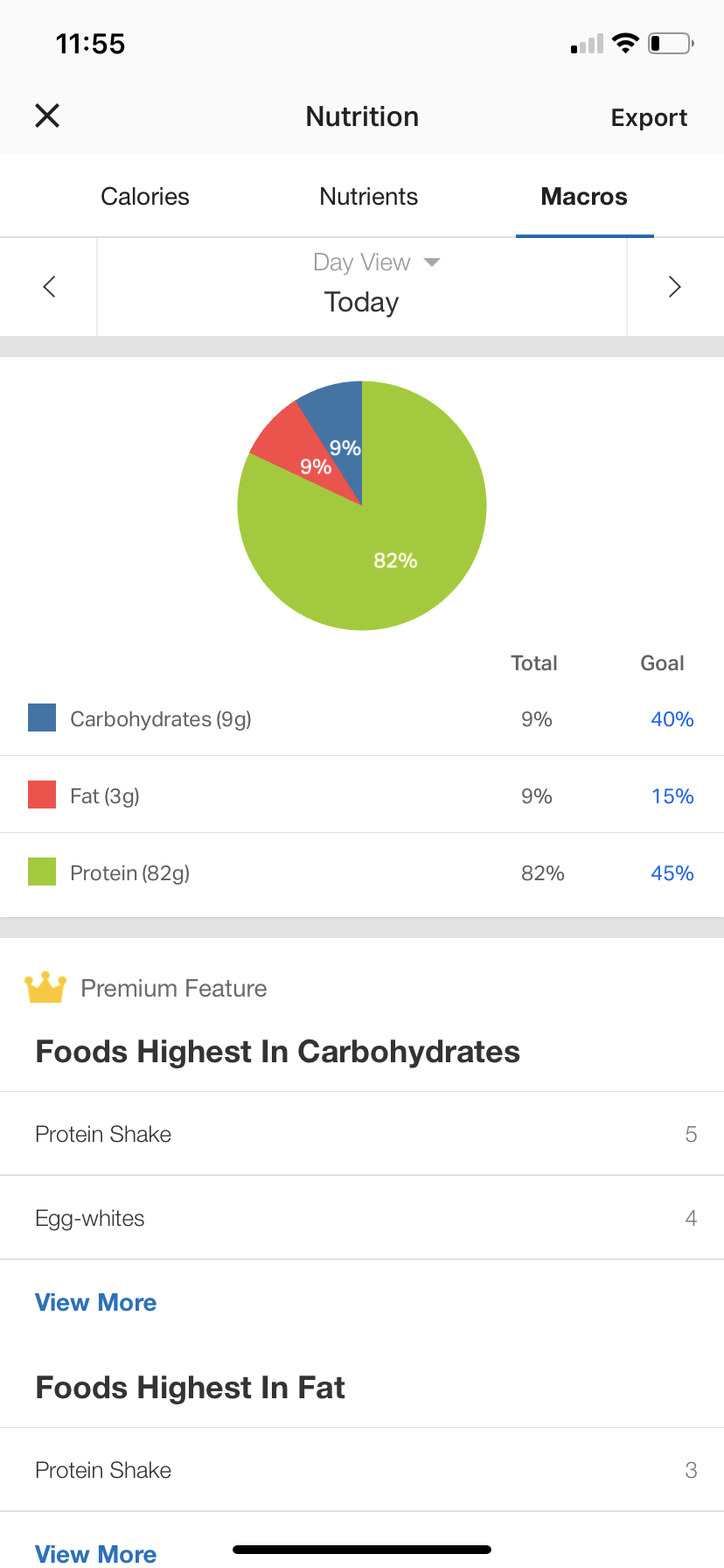The height and width of the screenshot is (1568, 724).
Task: Advance to next day with right chevron
Action: coord(674,286)
